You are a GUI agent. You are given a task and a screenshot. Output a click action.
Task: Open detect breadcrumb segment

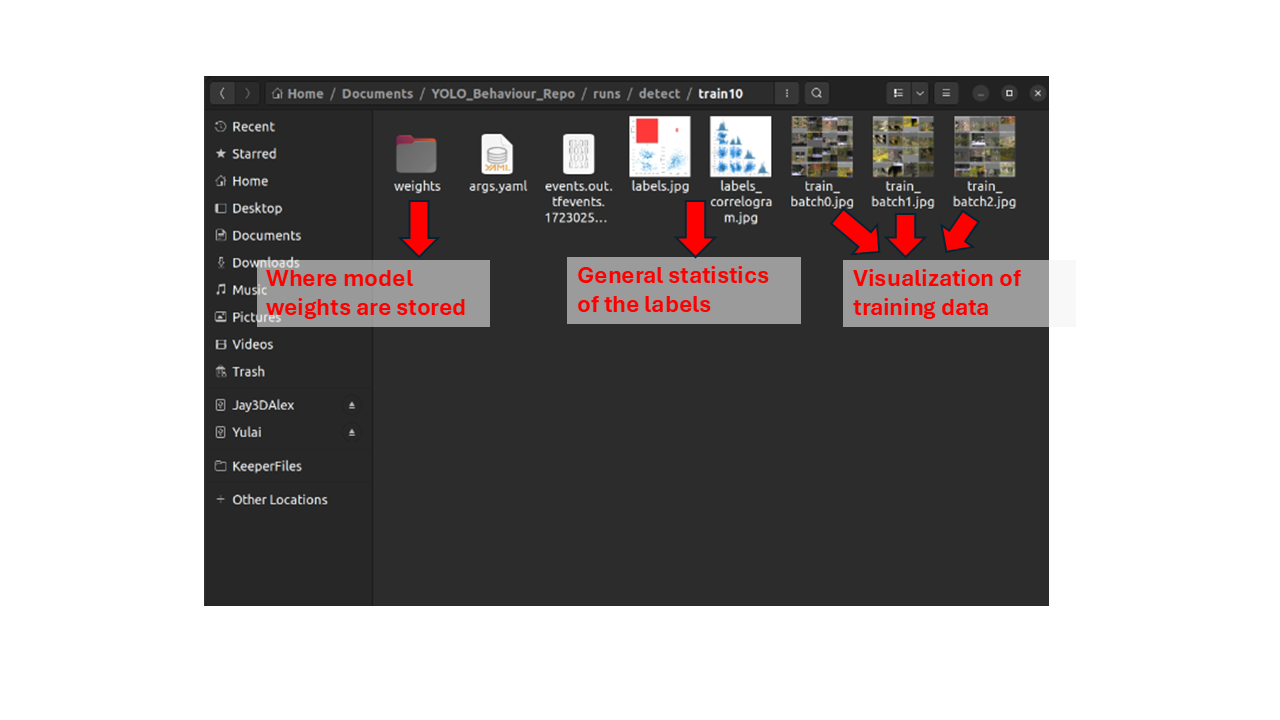[x=659, y=94]
